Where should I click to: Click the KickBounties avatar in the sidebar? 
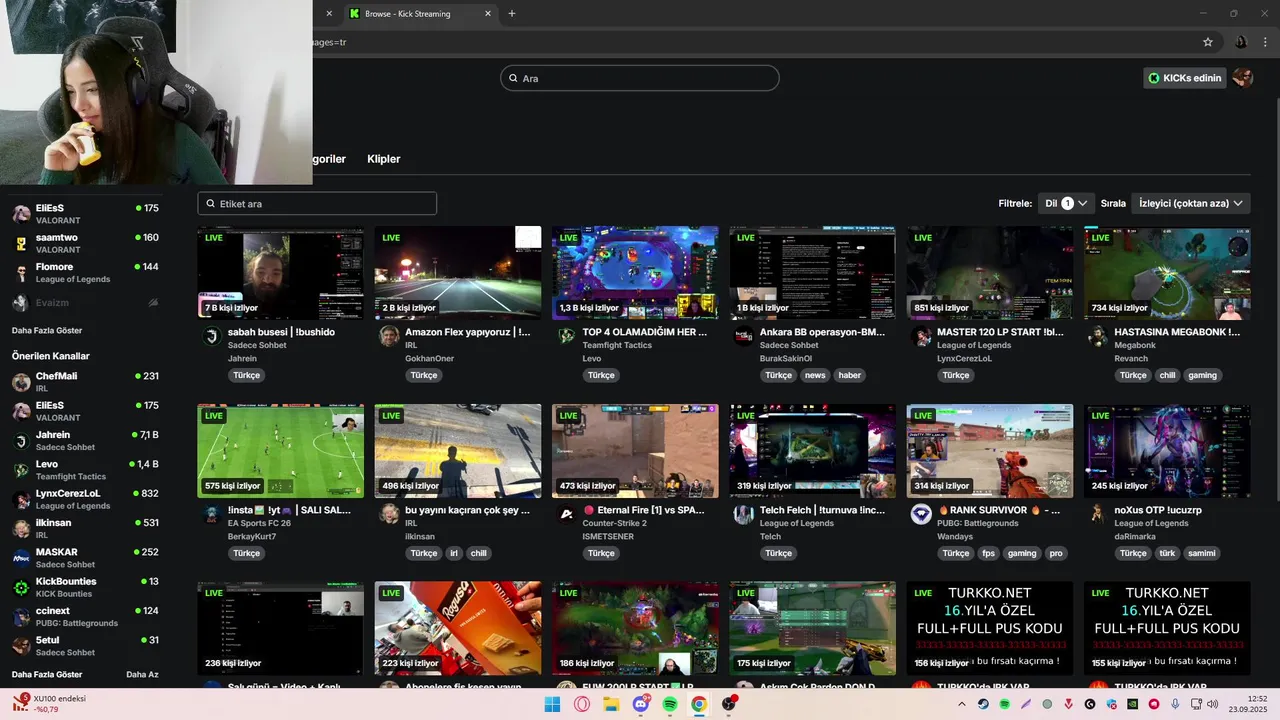pos(21,587)
